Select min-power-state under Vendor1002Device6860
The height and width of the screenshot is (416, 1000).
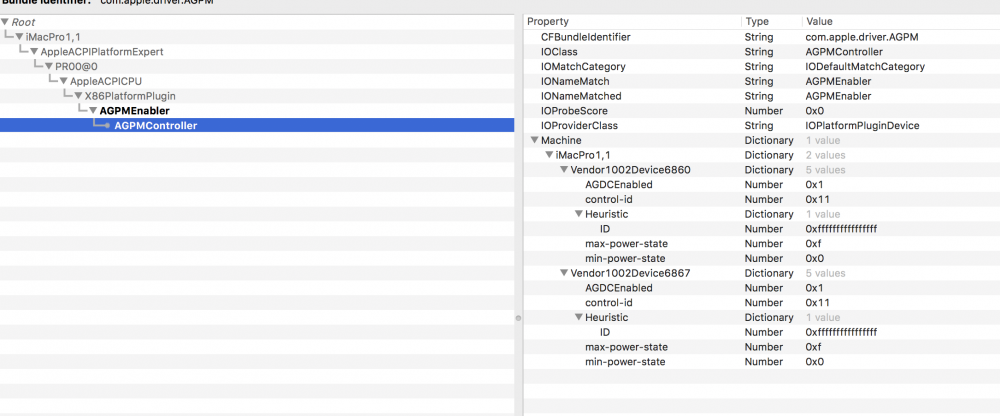pos(762,258)
